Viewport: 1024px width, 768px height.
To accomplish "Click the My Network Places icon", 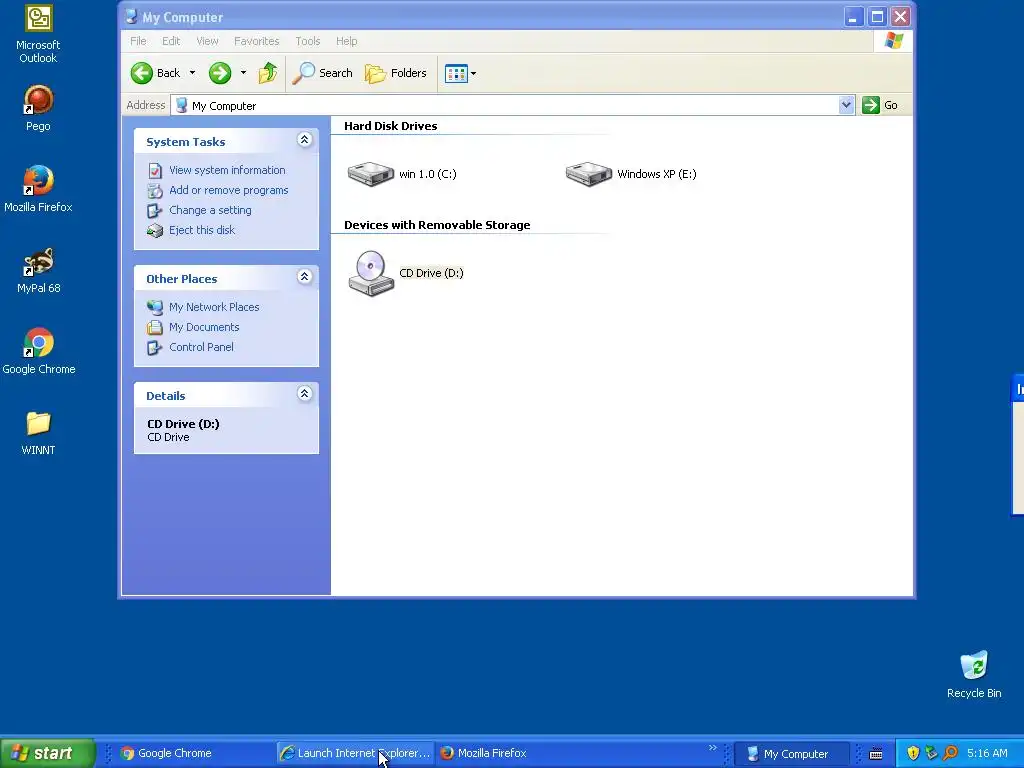I will 155,307.
